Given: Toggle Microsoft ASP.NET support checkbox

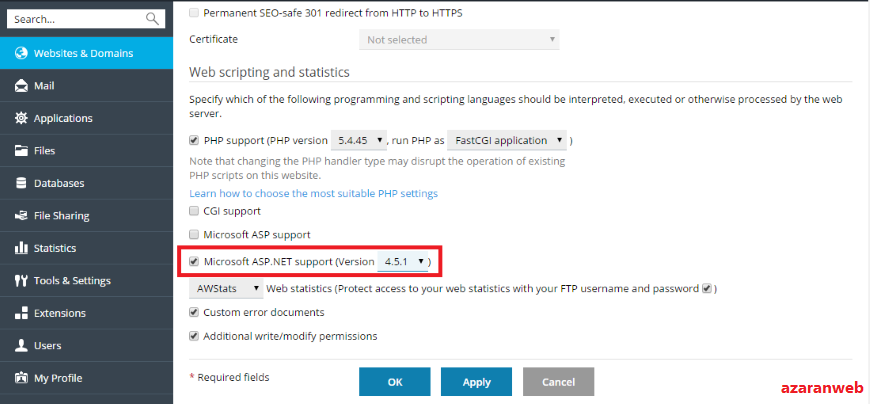Looking at the screenshot, I should (194, 261).
